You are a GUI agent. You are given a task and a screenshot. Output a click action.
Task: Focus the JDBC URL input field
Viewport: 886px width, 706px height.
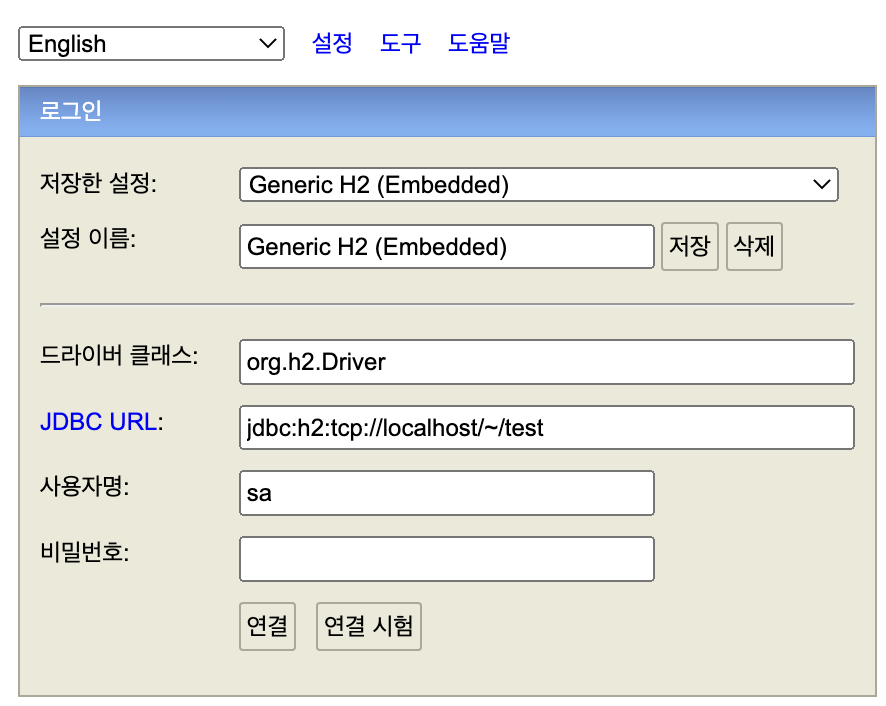[x=546, y=427]
